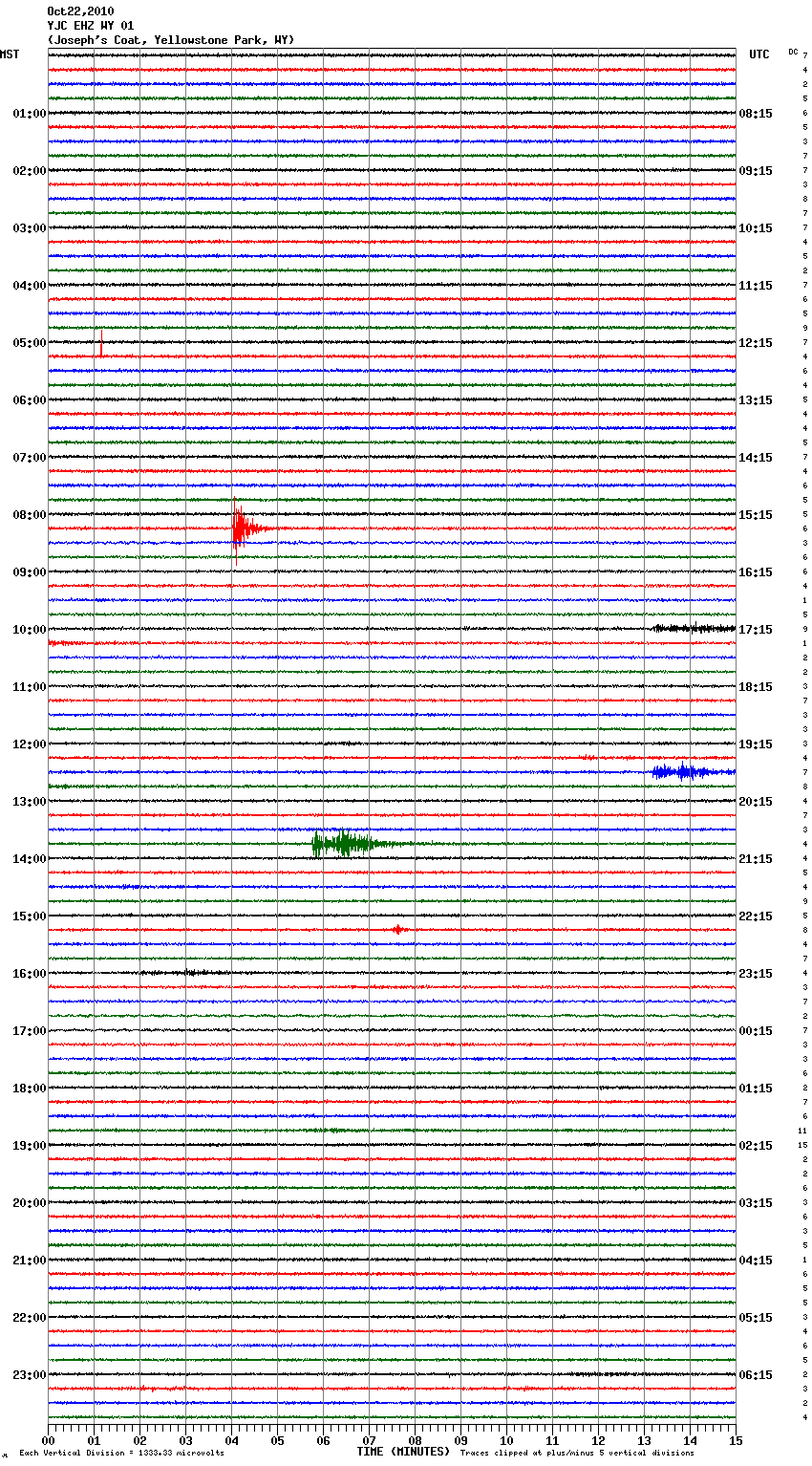The image size is (812, 1466).
Task: Click the black noisy burst on the 10:00 trace
Action: point(694,628)
